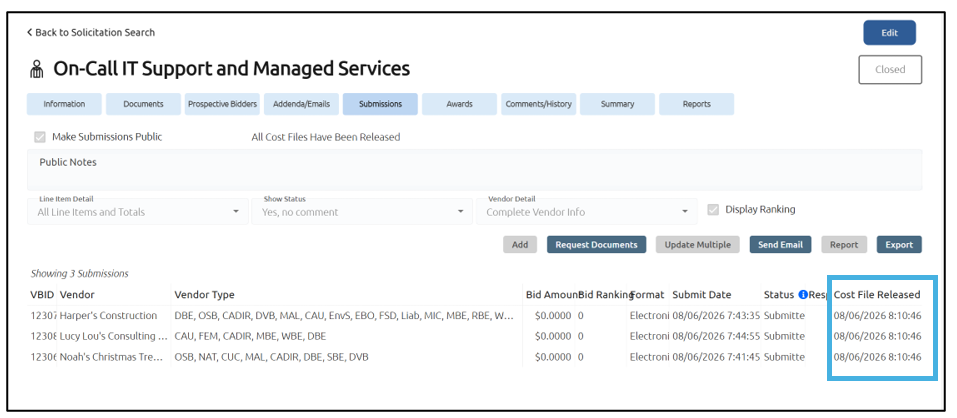Click the back chevron to Solicitation Search
The height and width of the screenshot is (418, 957).
click(x=29, y=32)
